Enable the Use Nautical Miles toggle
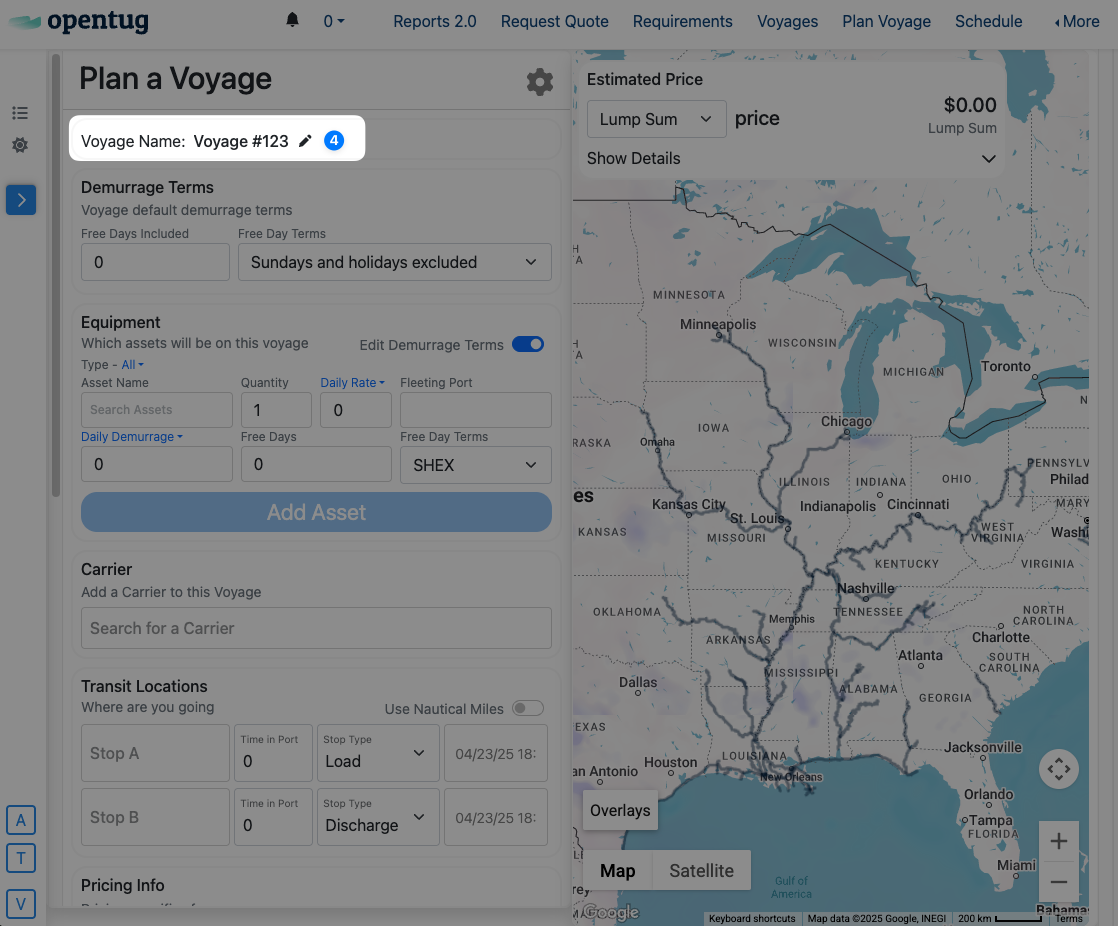Image resolution: width=1118 pixels, height=926 pixels. (x=528, y=708)
